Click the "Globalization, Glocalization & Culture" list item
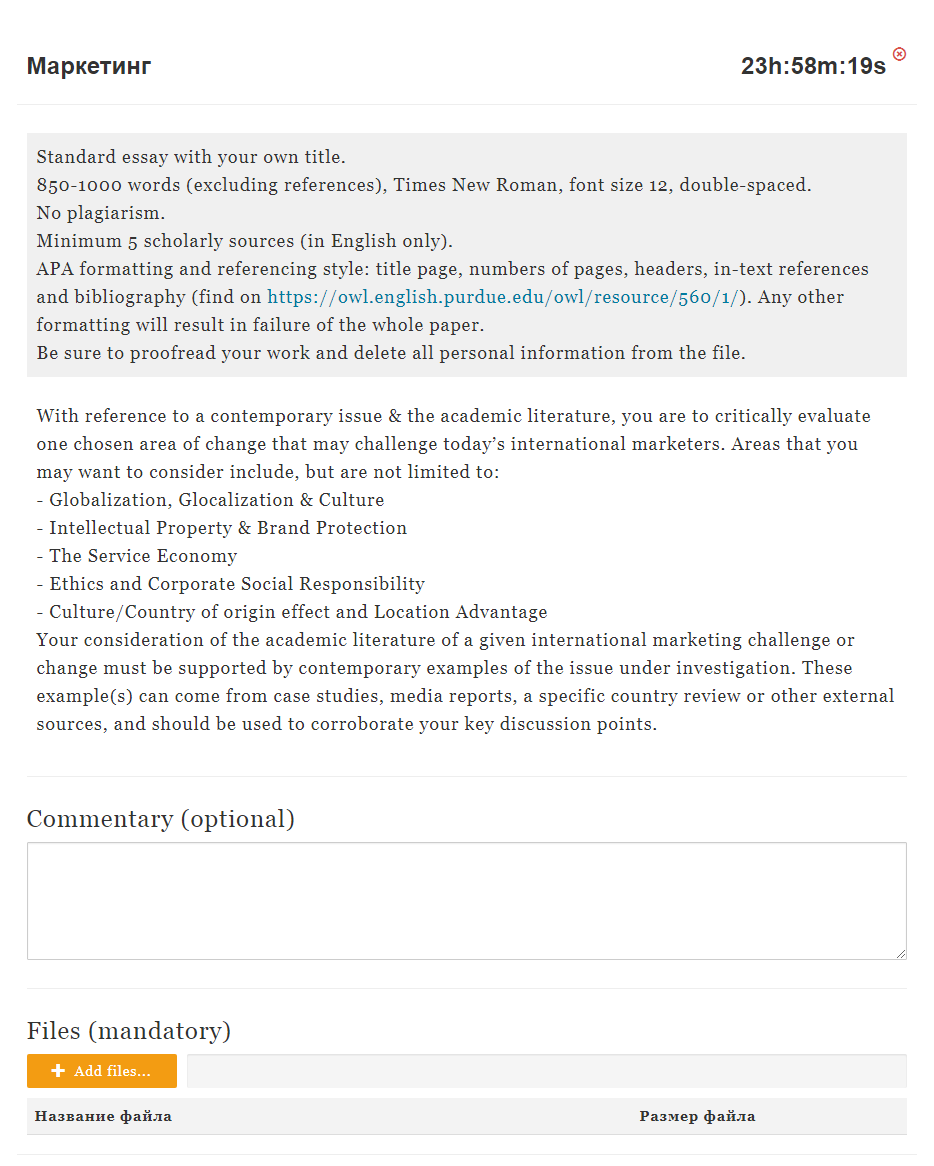This screenshot has height=1166, width=934. (216, 500)
